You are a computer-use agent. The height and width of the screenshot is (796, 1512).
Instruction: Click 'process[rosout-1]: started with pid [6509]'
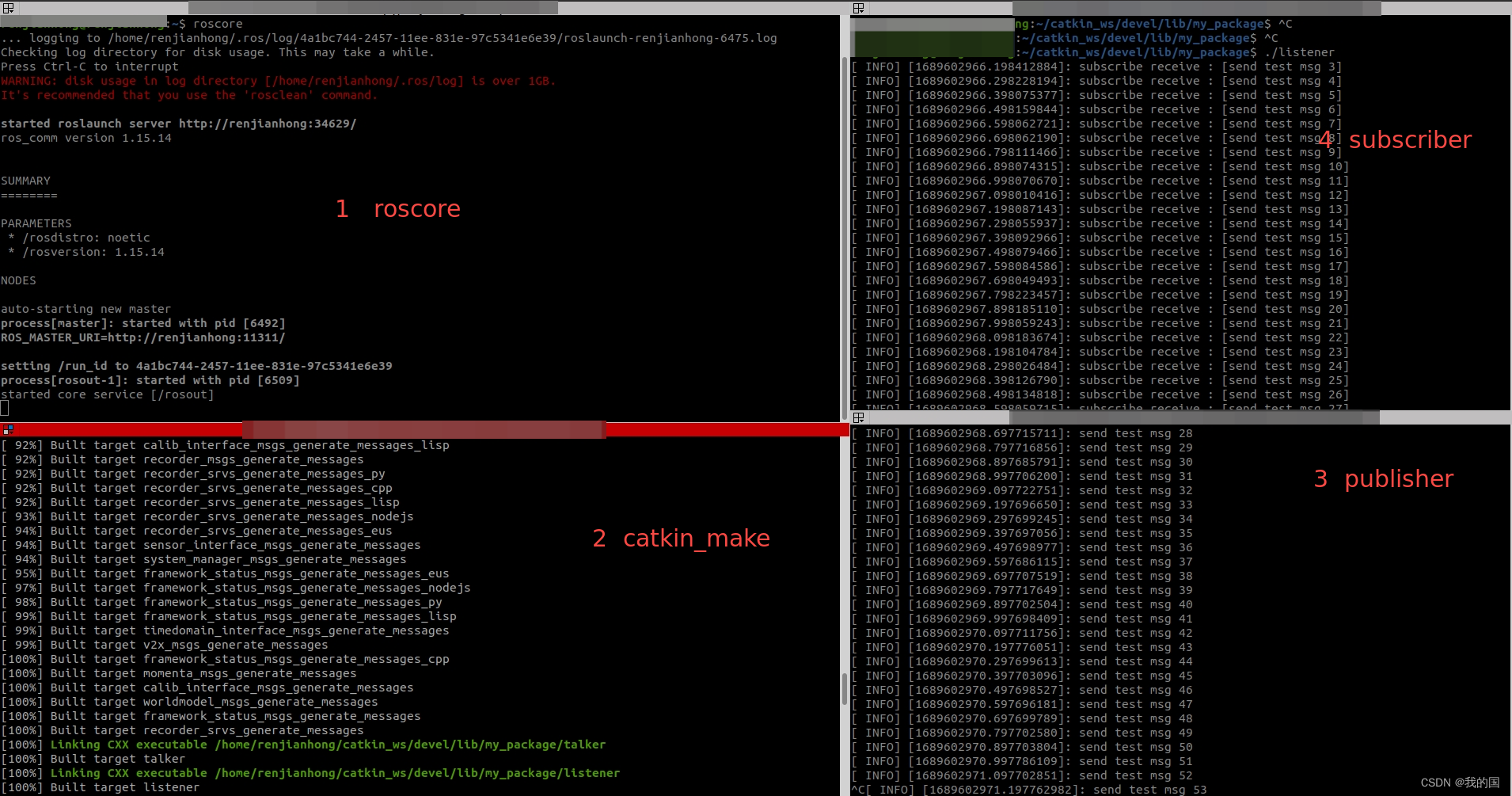(150, 380)
